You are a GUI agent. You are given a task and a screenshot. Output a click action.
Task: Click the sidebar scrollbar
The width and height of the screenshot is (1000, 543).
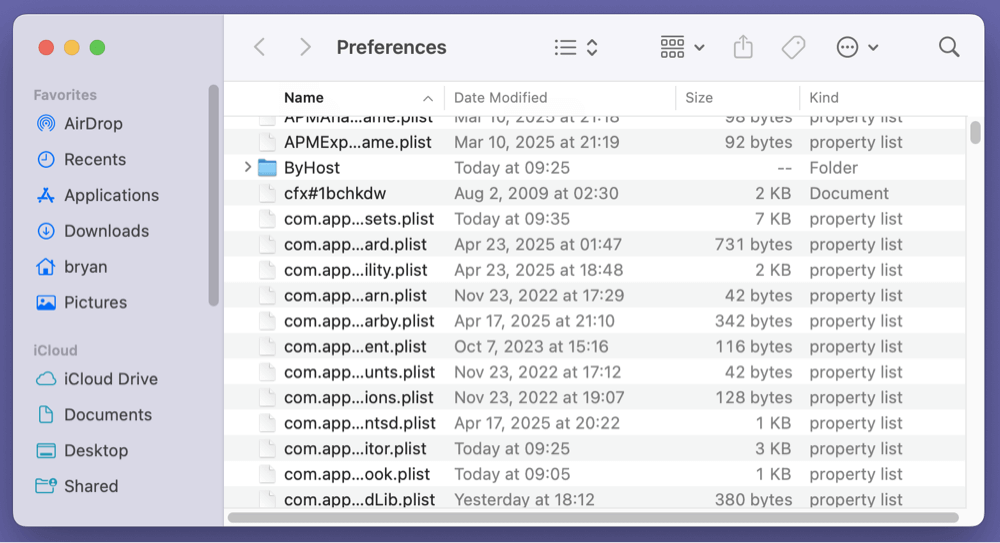coord(214,195)
